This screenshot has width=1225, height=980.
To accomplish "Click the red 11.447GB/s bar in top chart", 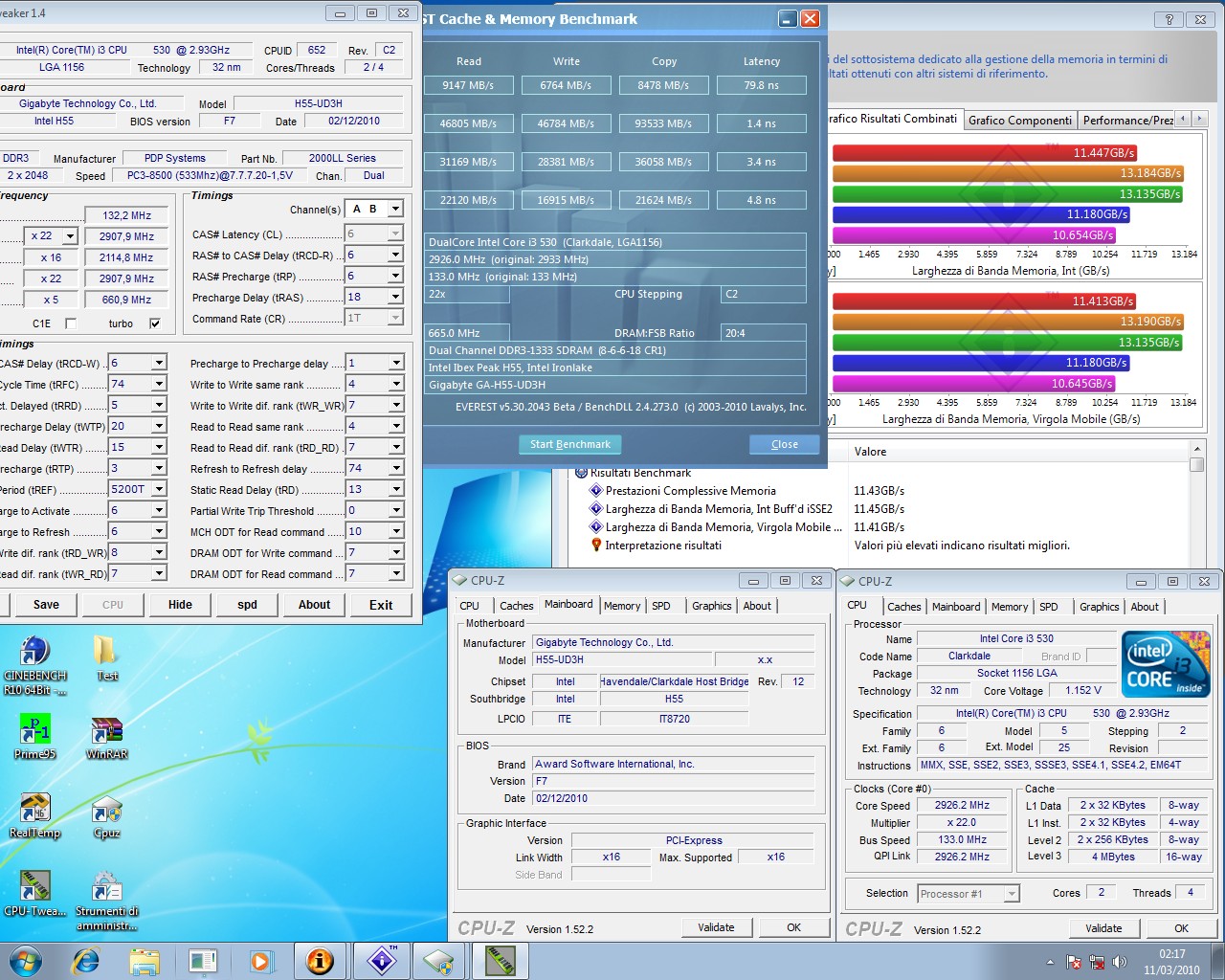I will [x=985, y=153].
